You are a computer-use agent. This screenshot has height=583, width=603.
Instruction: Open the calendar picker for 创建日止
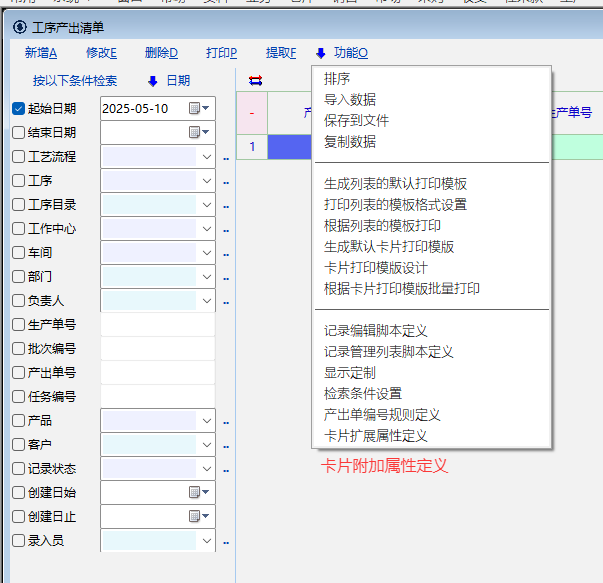coord(200,516)
